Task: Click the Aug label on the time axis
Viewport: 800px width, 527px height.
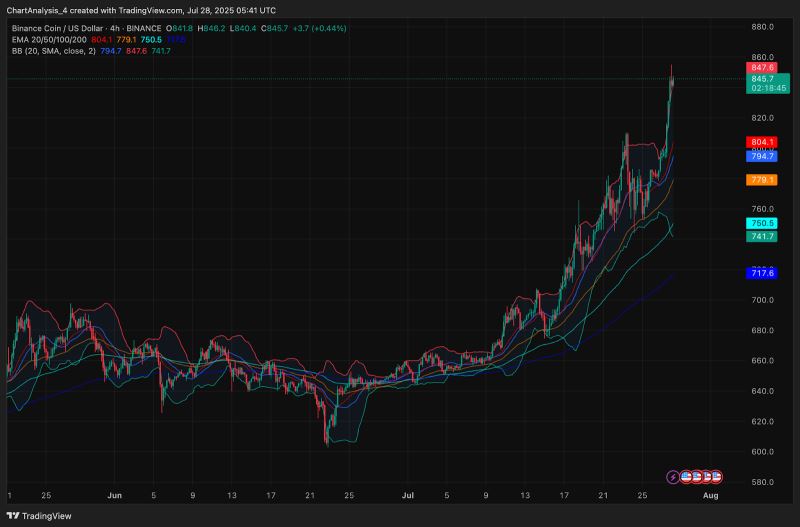Action: [x=710, y=495]
